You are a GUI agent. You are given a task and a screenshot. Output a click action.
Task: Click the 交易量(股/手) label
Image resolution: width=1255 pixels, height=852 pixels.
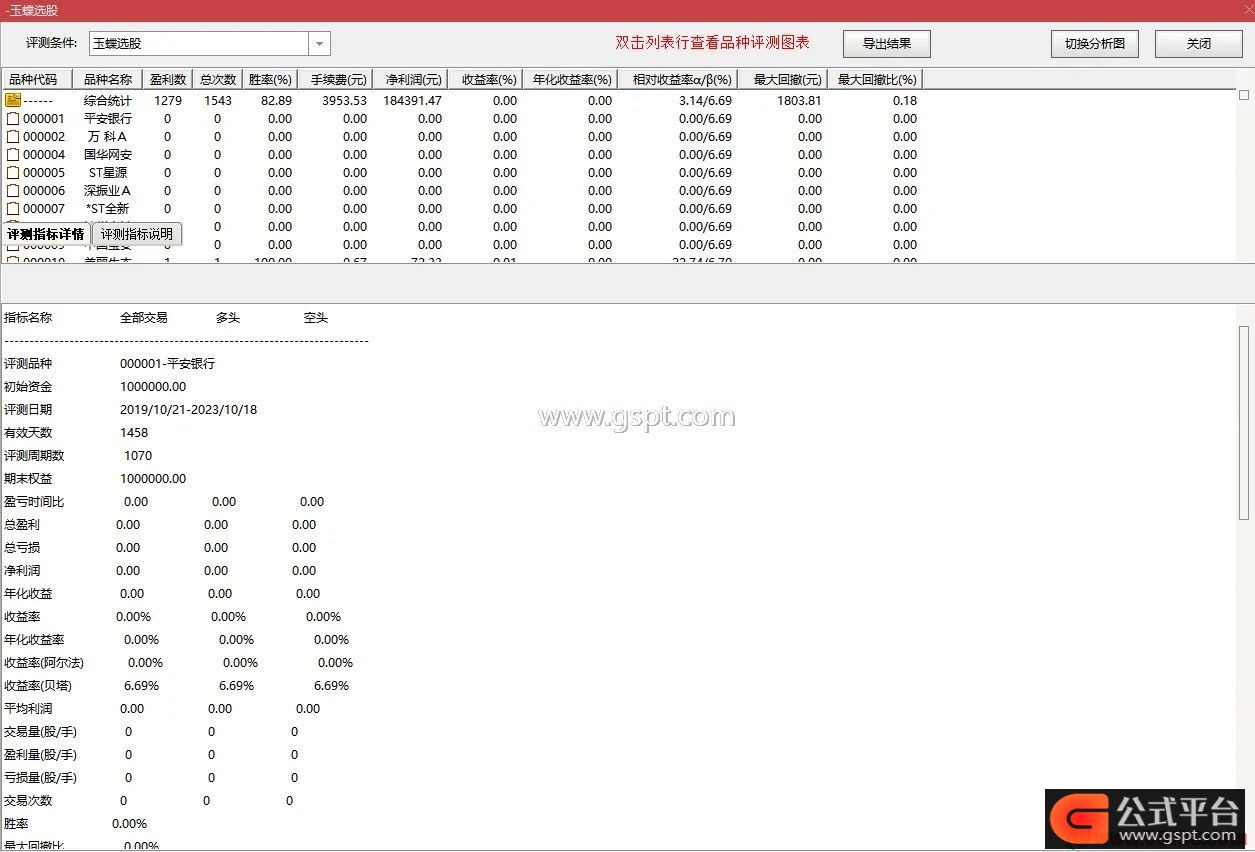click(40, 731)
